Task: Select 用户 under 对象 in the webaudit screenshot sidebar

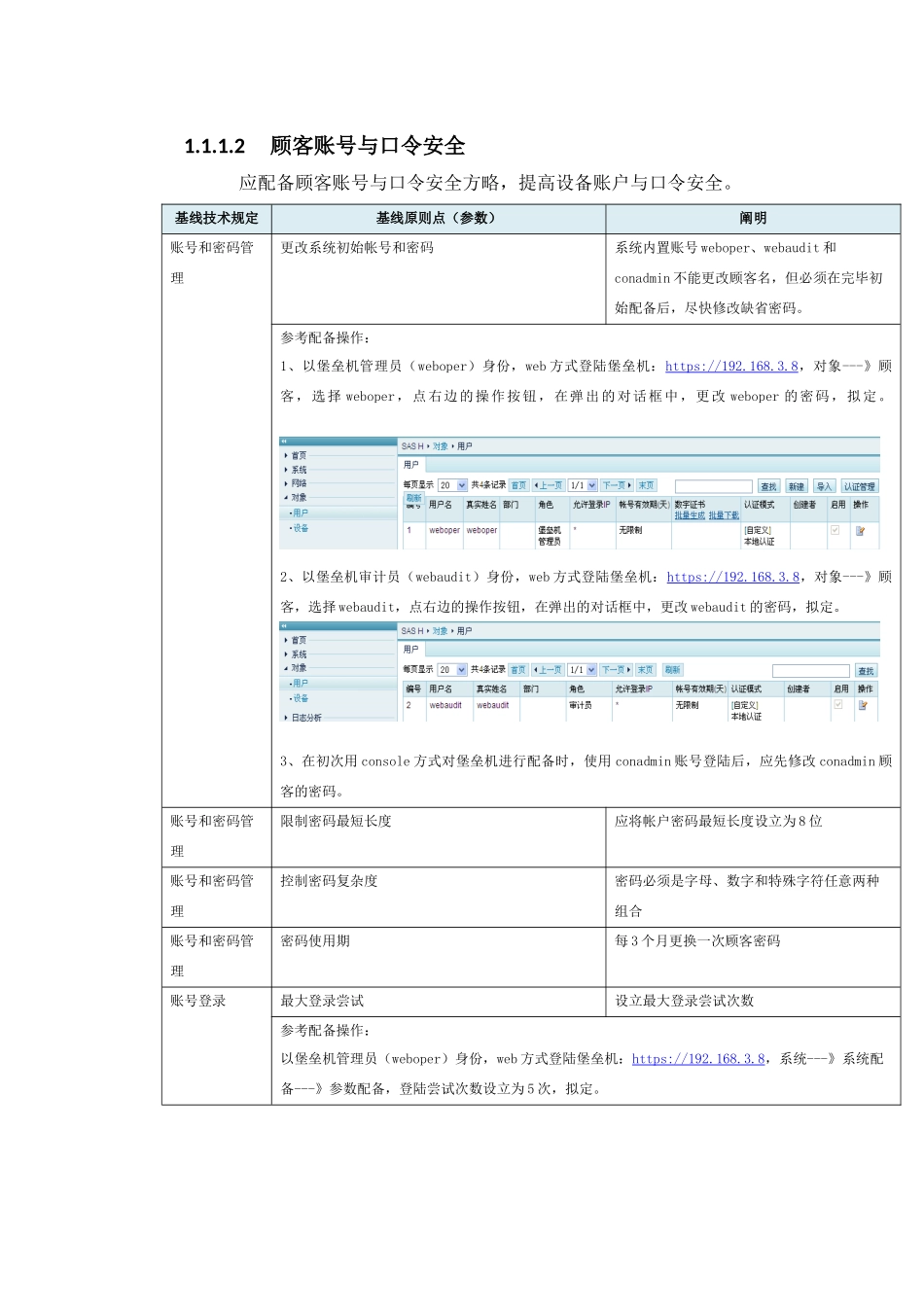Action: [300, 683]
